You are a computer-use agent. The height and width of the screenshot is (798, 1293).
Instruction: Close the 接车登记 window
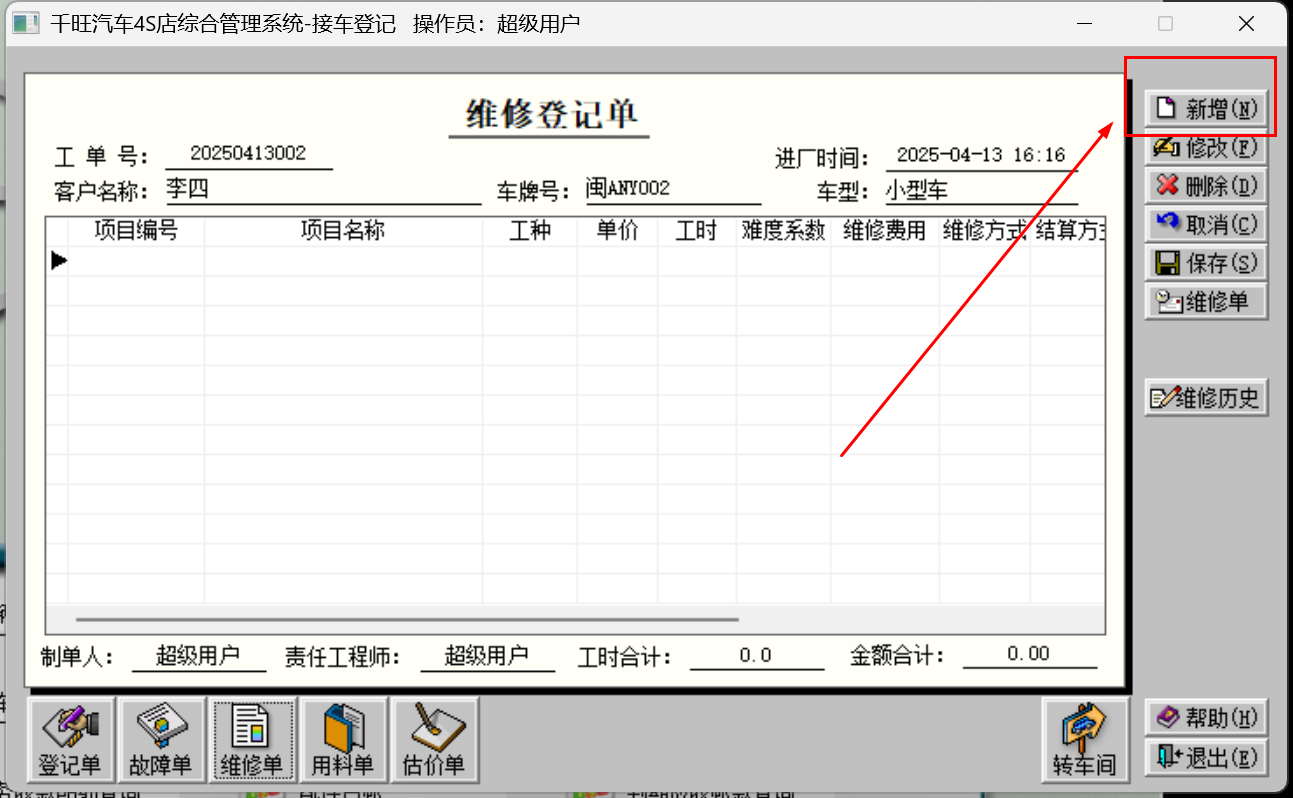point(1246,24)
